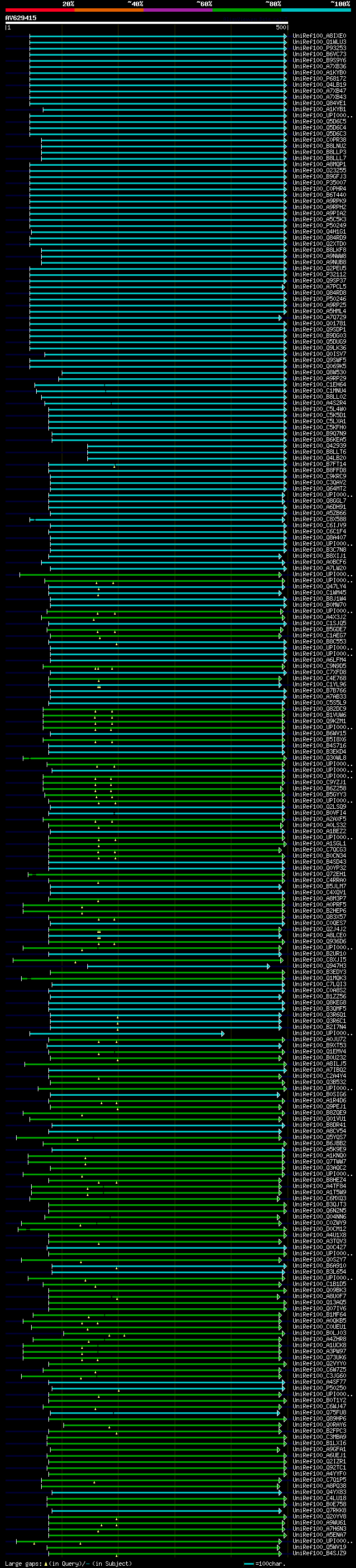The width and height of the screenshot is (356, 1568).
Task: Select the UniRef100_B4SD43 label
Action: click(x=319, y=862)
